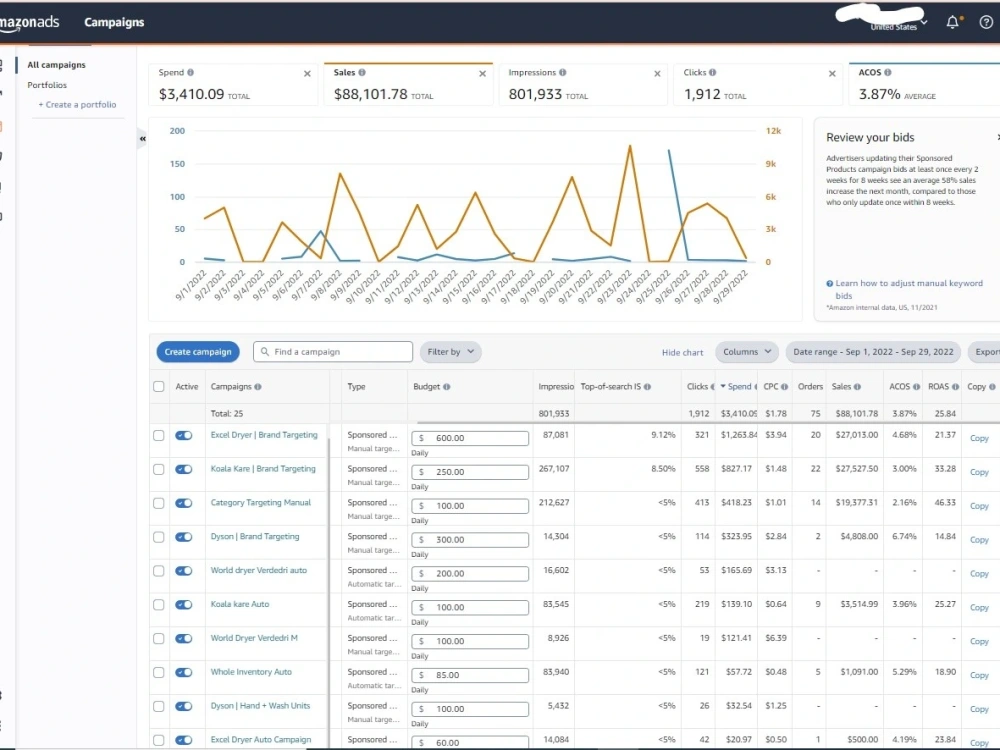Open Portfolios in sidebar
Viewport: 1000px width, 750px height.
tap(47, 85)
